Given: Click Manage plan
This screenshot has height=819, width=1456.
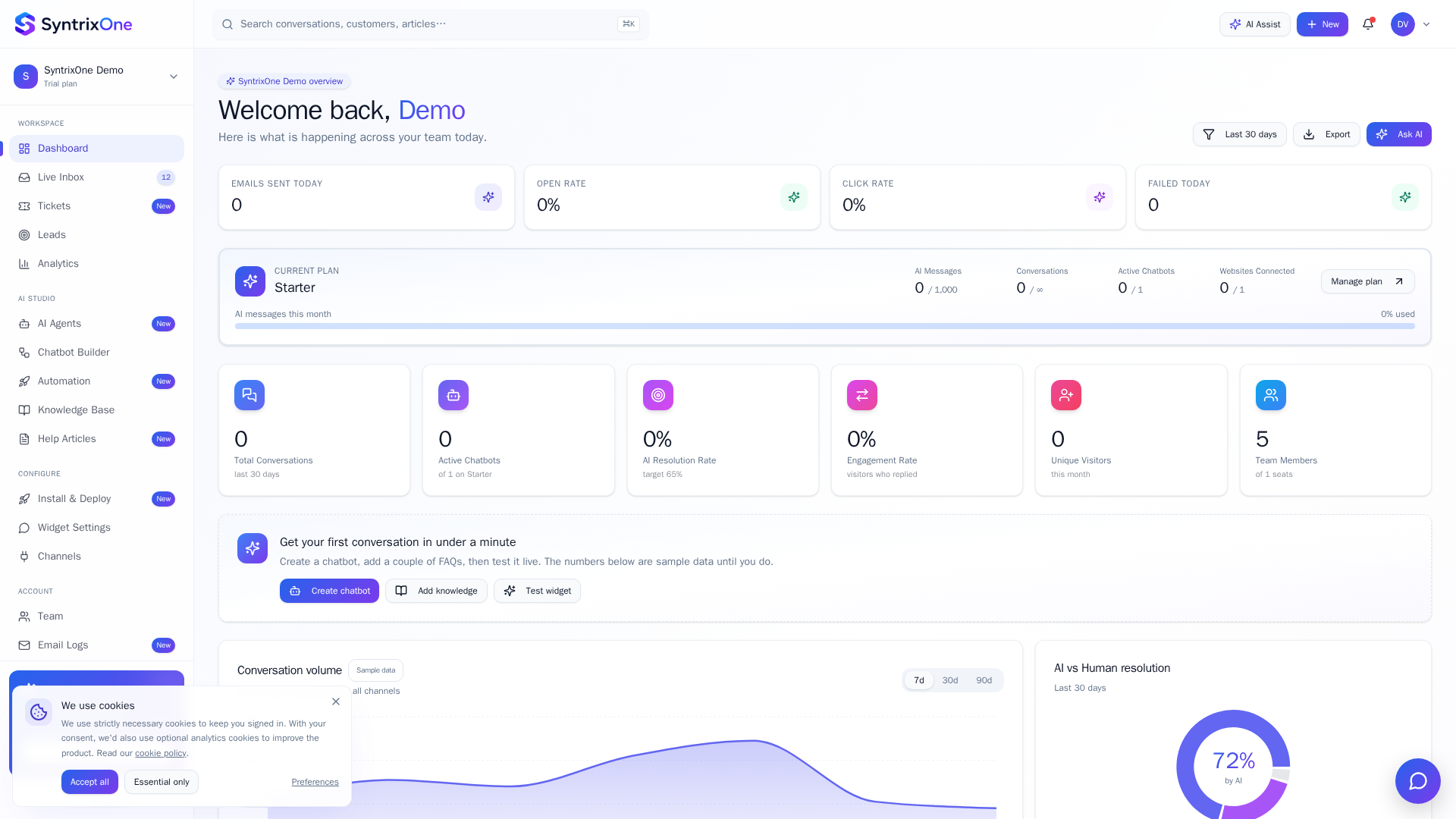Looking at the screenshot, I should pyautogui.click(x=1367, y=281).
